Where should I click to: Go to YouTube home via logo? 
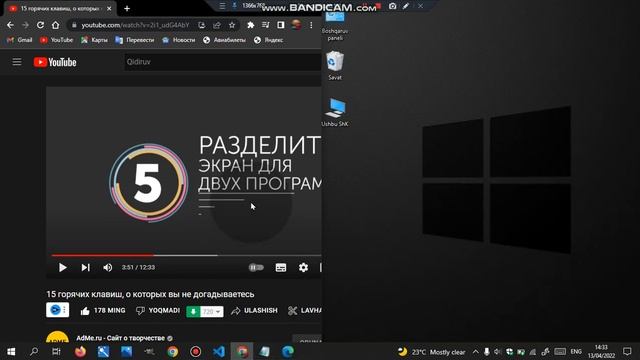(x=55, y=62)
